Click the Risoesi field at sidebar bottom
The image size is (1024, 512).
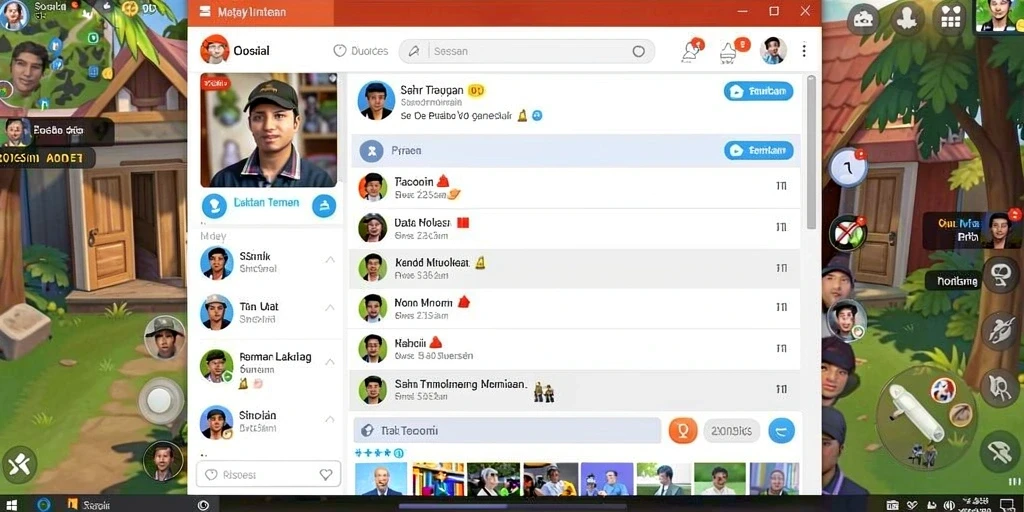pyautogui.click(x=268, y=475)
